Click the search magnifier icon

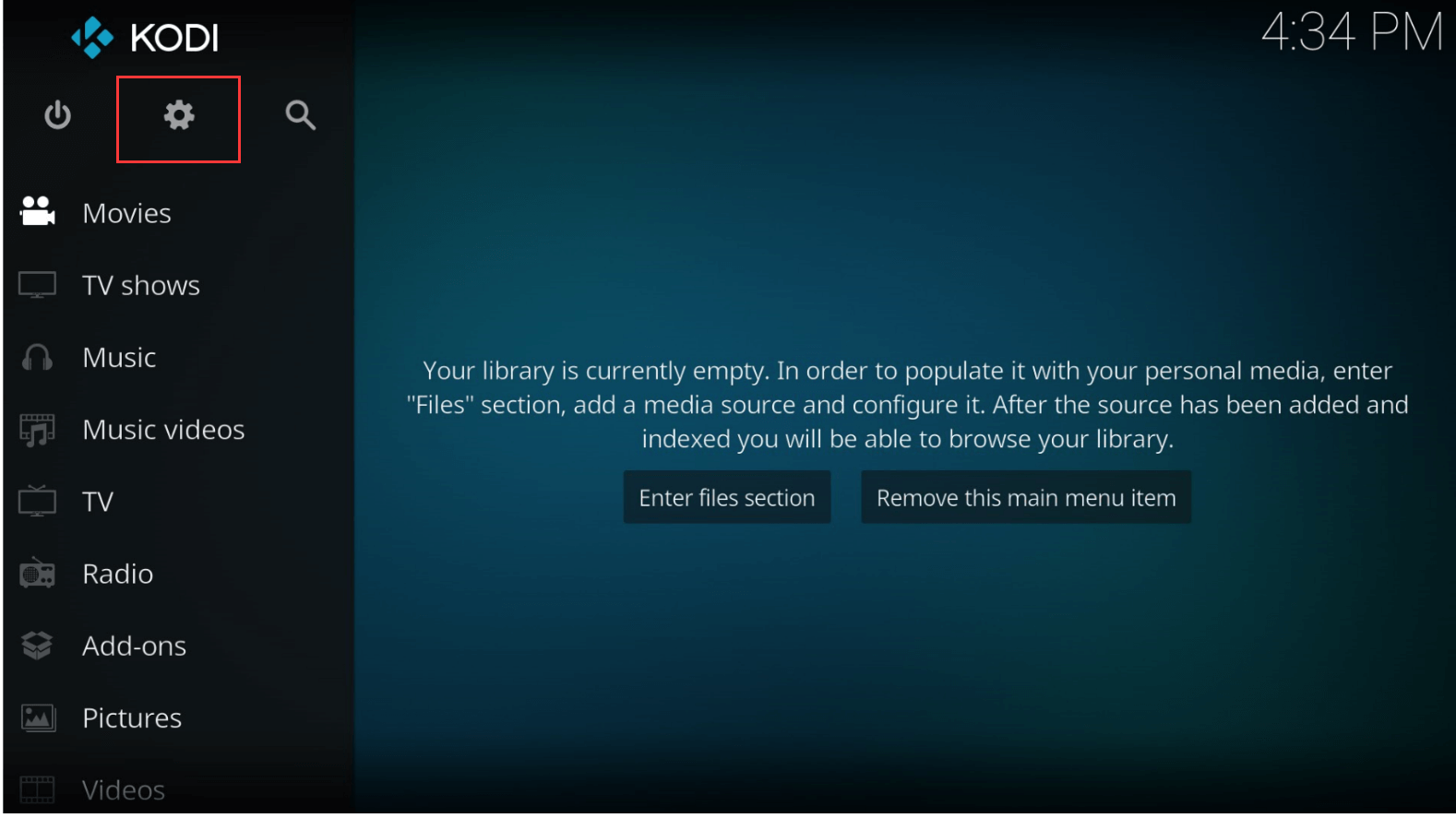point(300,115)
